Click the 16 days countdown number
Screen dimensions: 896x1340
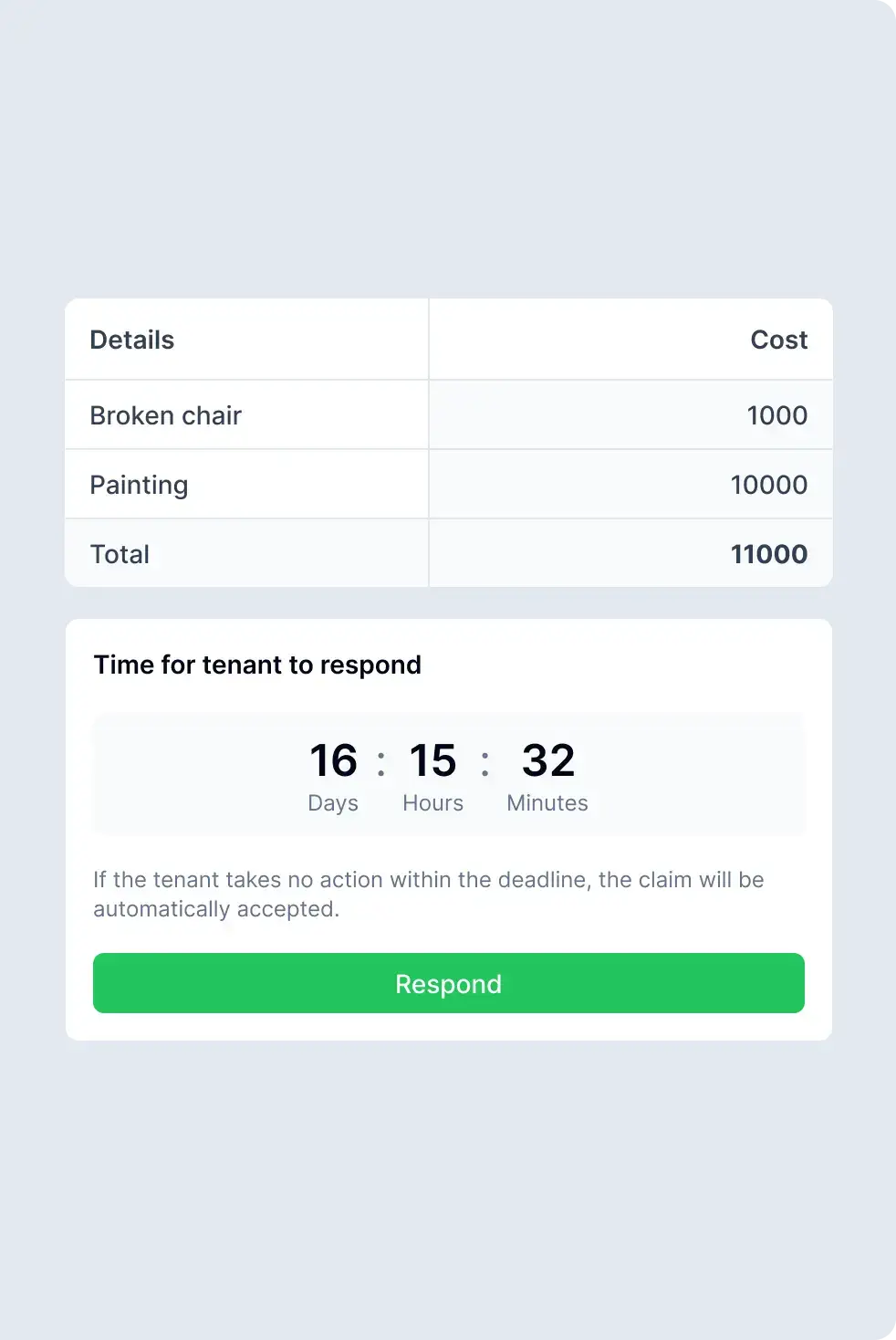pyautogui.click(x=333, y=760)
